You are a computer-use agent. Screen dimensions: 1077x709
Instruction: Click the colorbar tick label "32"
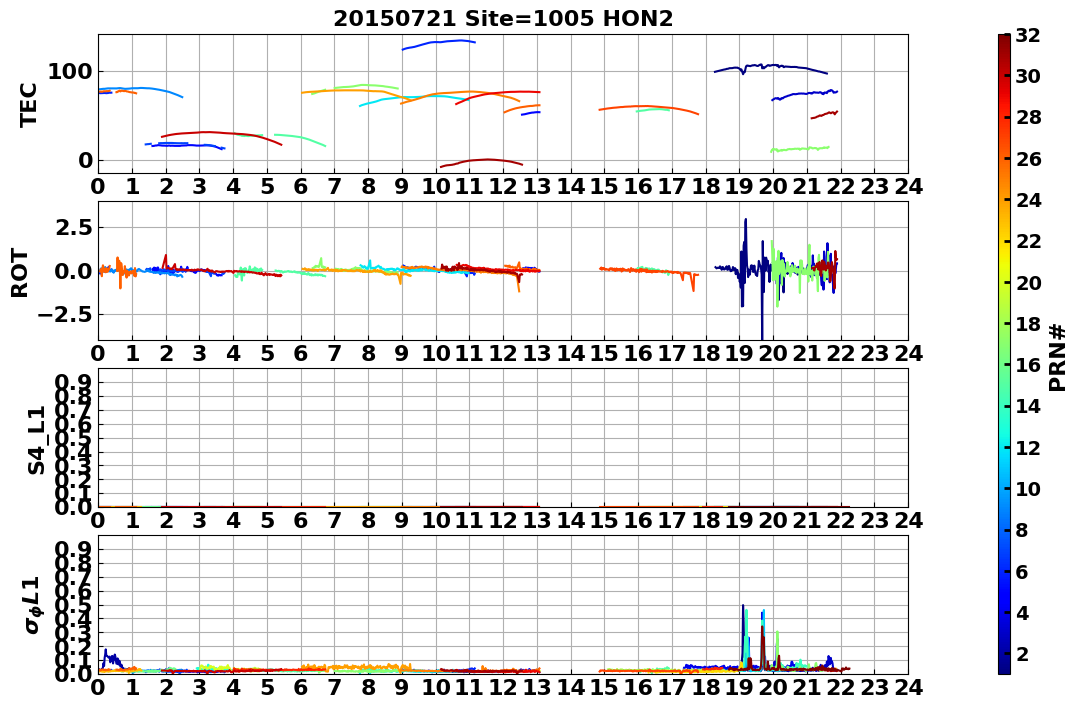pyautogui.click(x=1028, y=34)
